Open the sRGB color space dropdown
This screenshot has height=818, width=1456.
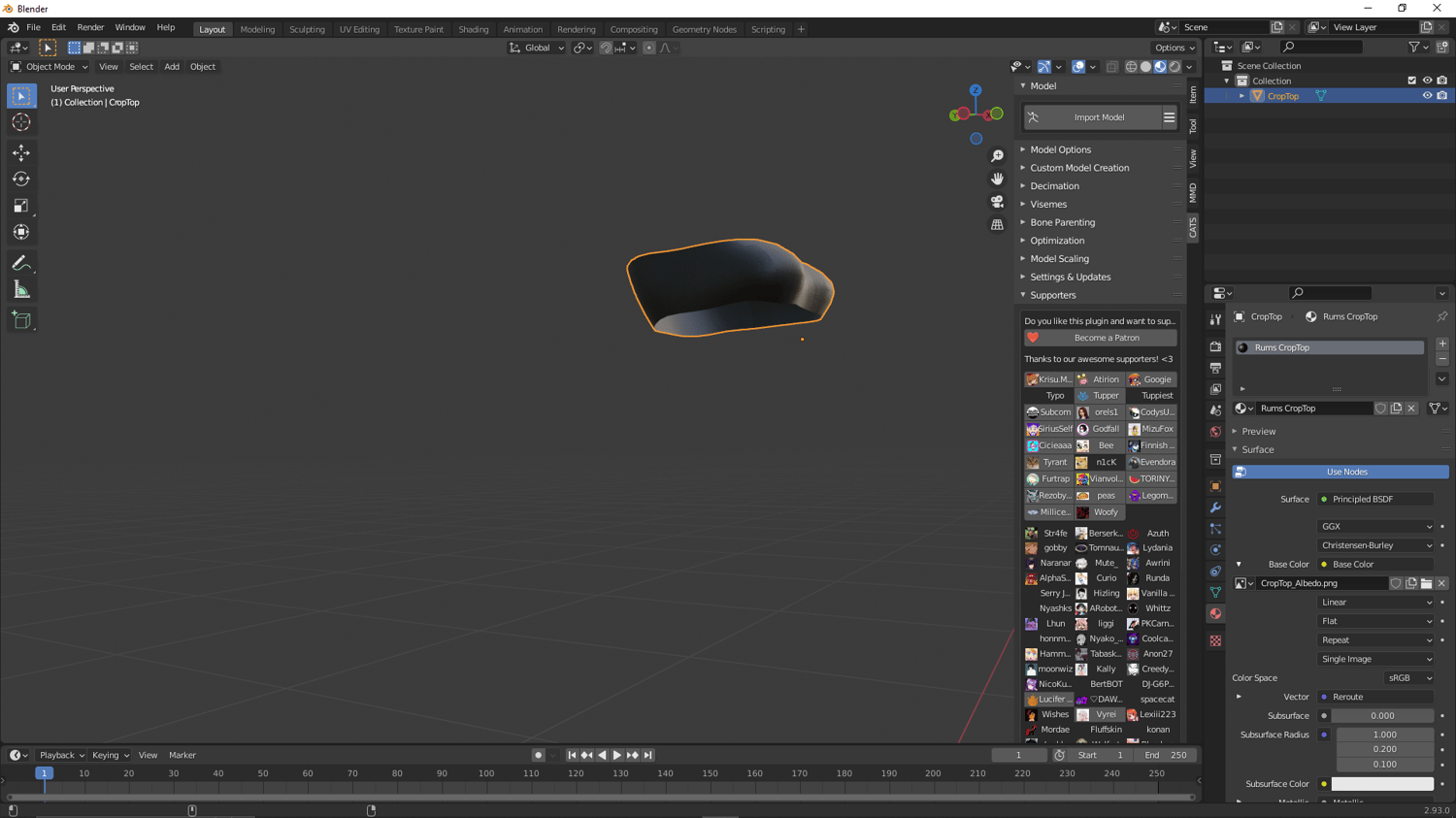coord(1409,678)
